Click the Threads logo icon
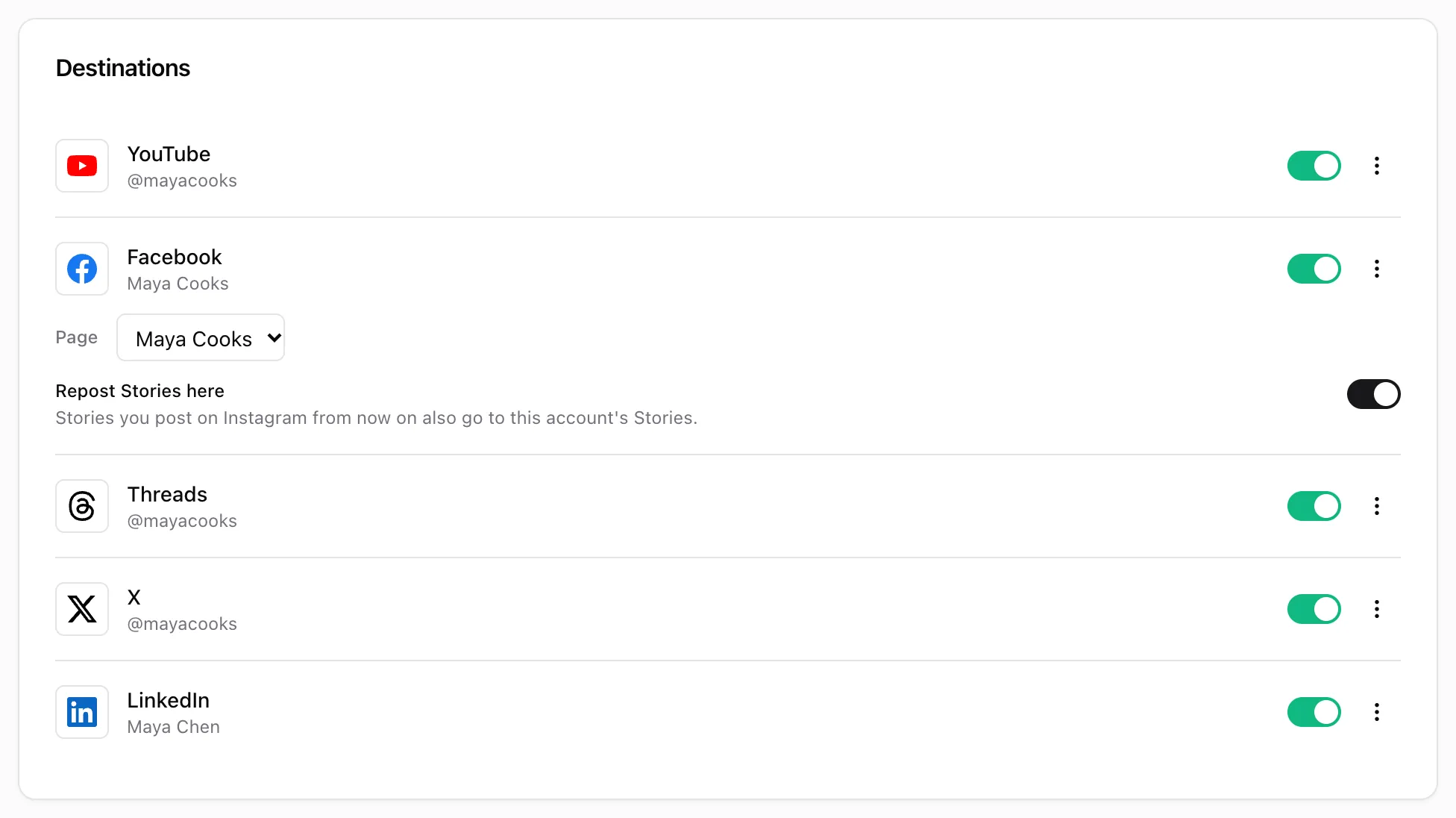The image size is (1456, 818). [x=82, y=506]
